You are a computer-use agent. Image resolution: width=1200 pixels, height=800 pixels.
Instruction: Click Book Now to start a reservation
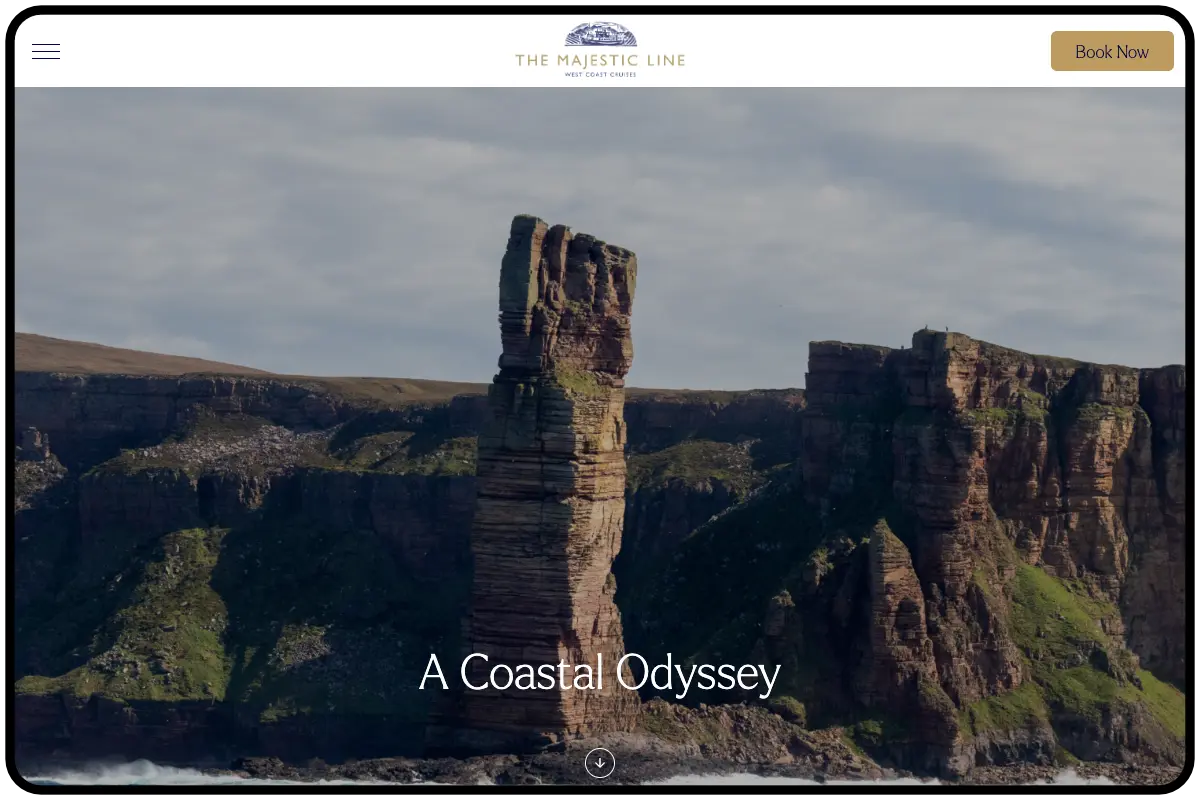pos(1112,51)
